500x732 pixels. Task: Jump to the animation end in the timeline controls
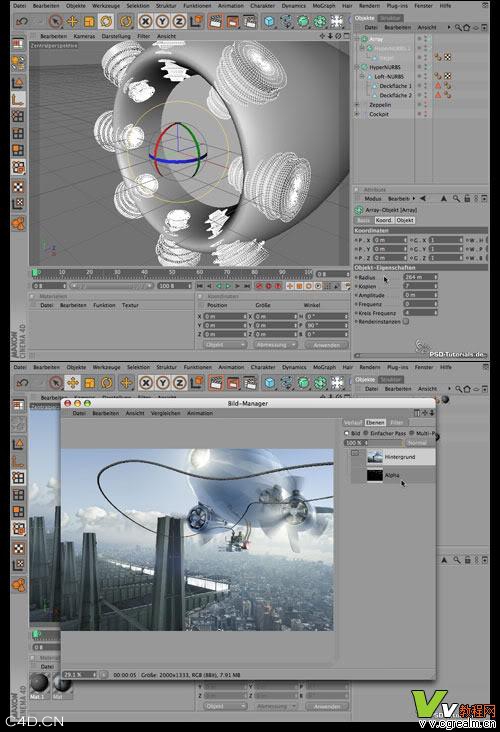[247, 286]
